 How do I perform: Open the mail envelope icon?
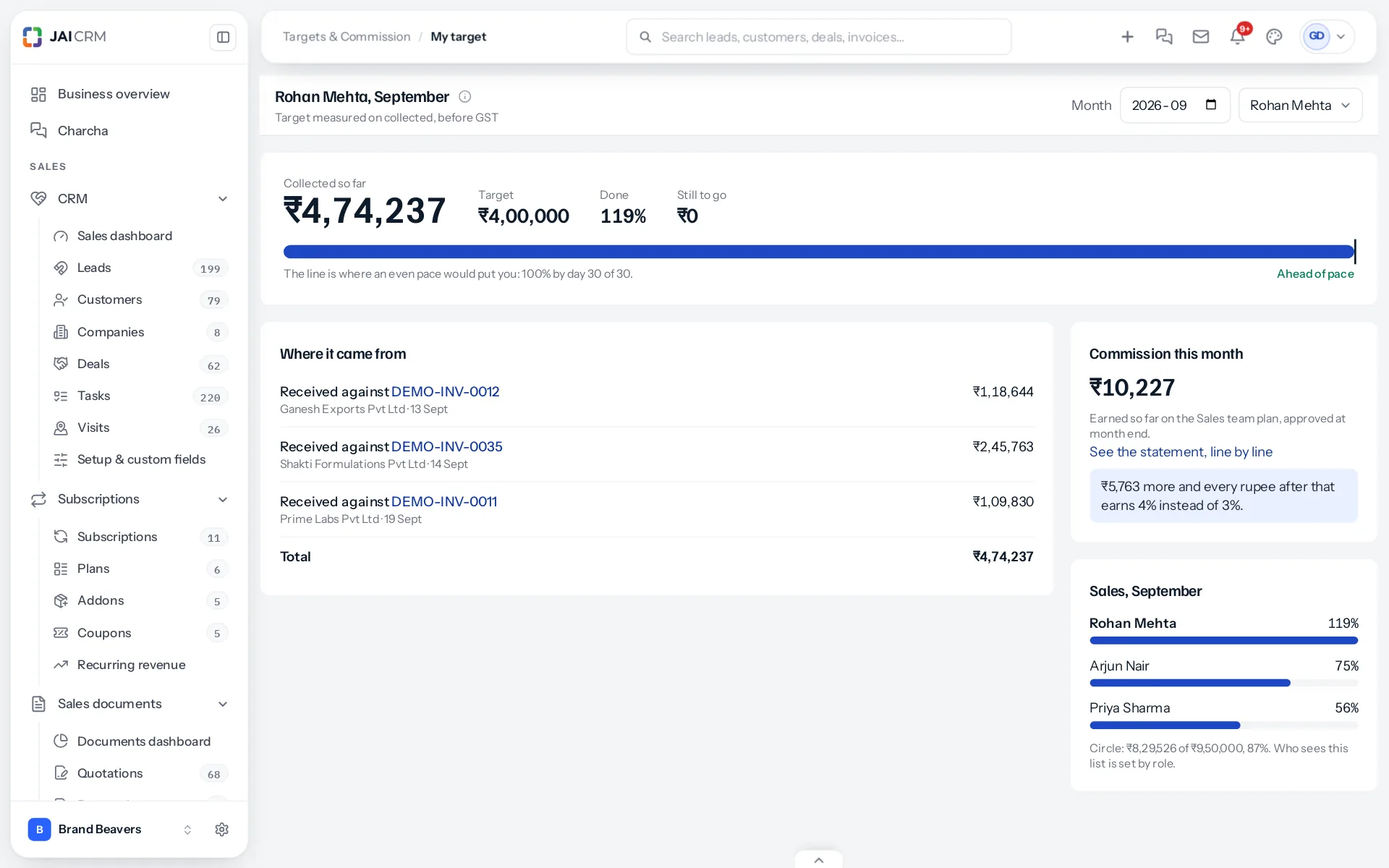(x=1201, y=37)
